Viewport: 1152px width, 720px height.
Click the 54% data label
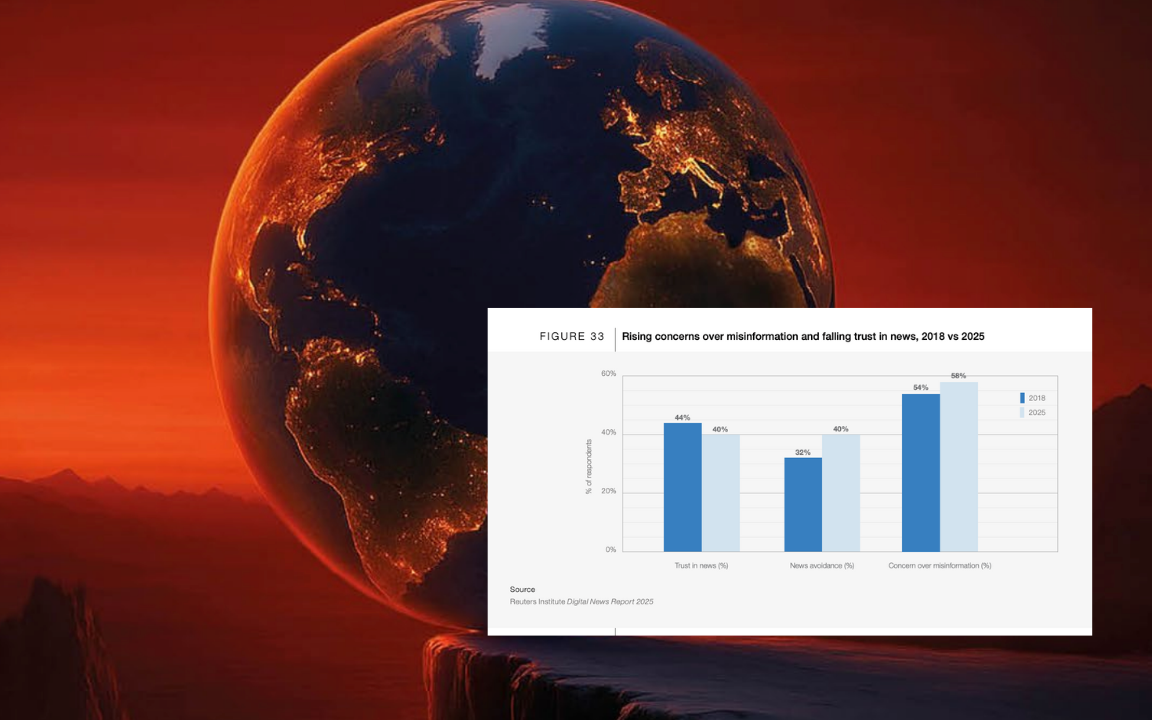coord(920,388)
